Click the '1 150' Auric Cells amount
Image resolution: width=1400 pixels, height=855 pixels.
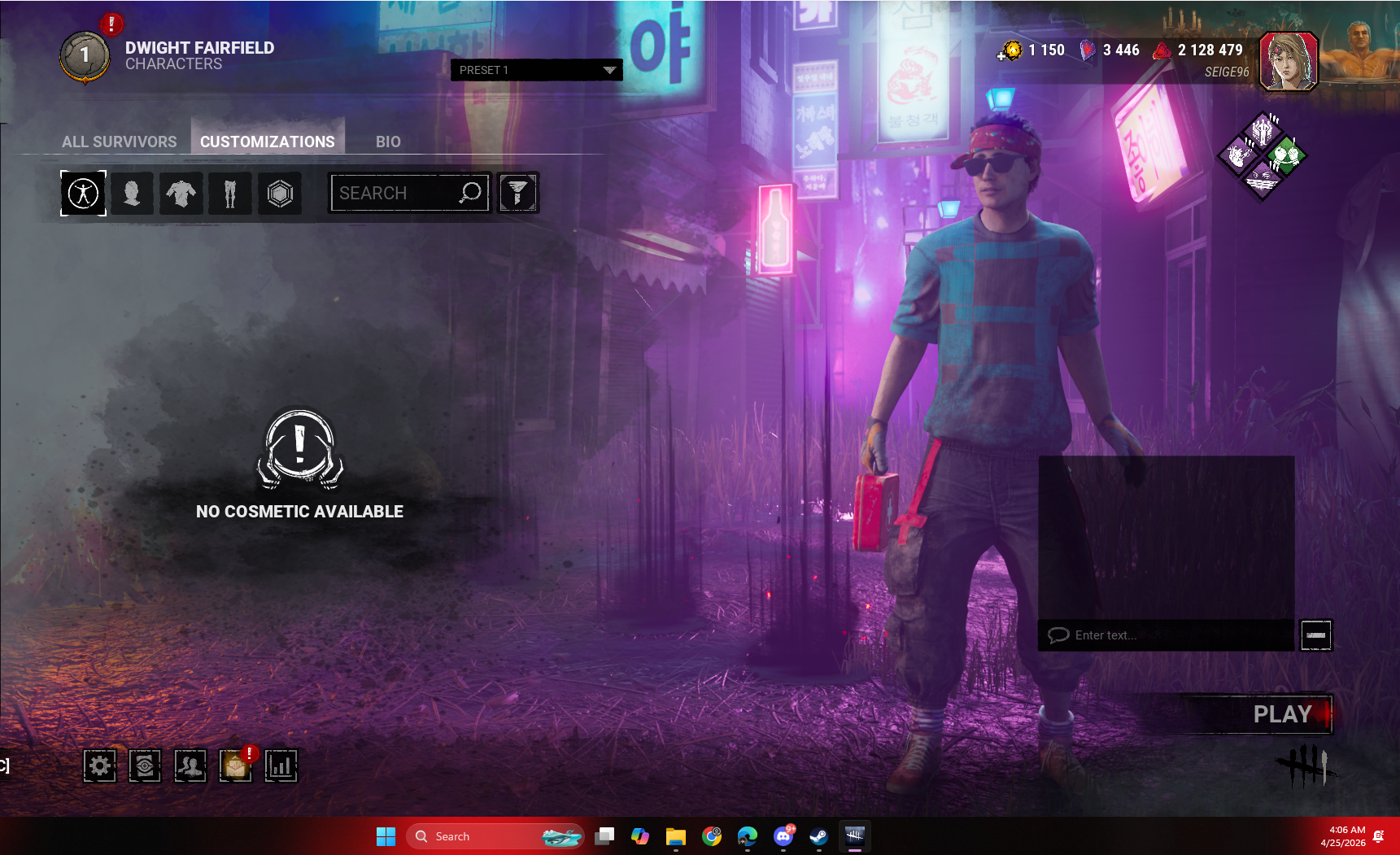pyautogui.click(x=1046, y=50)
